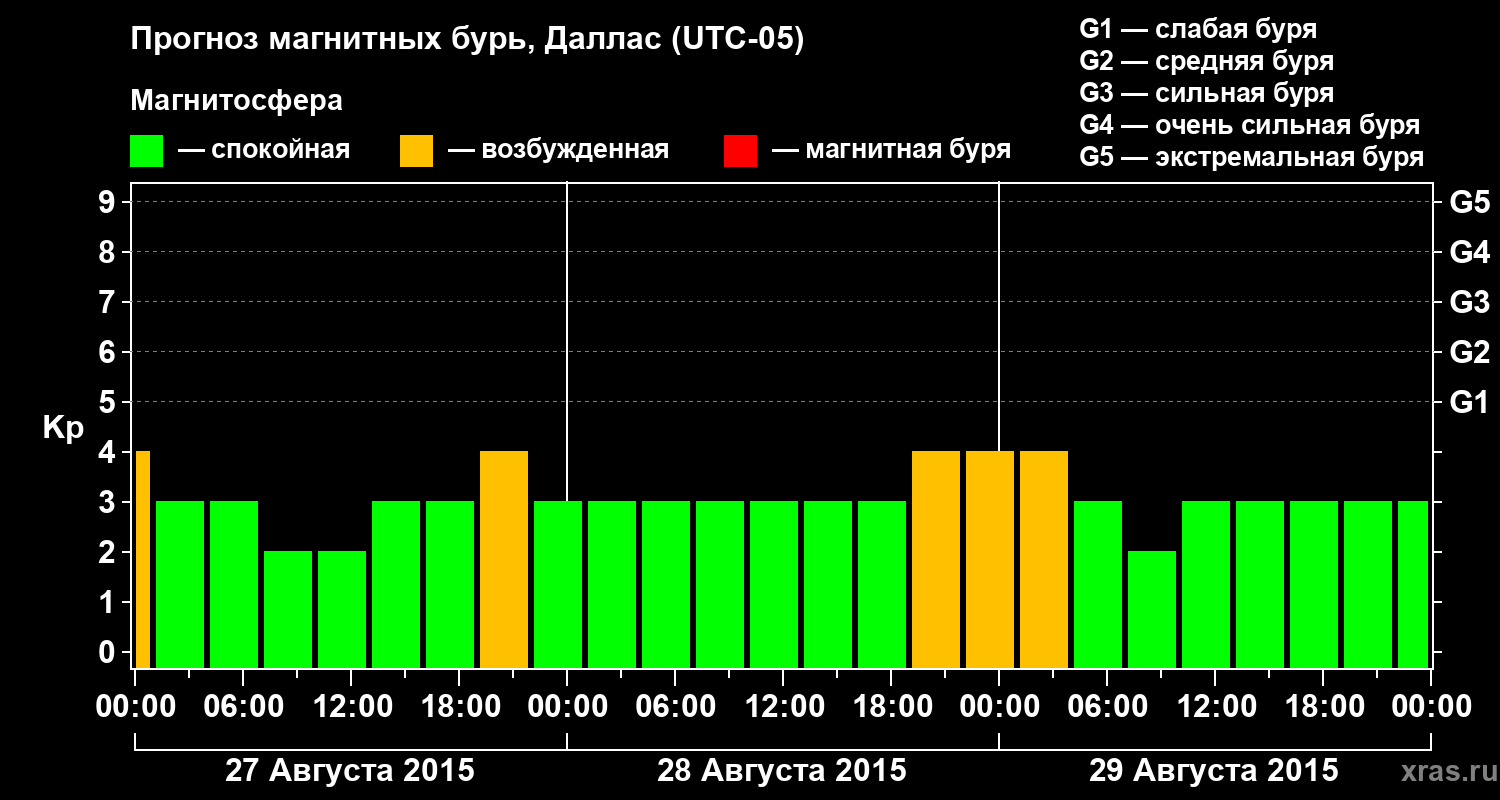Click legend line 'G5 — экстремальная буря'

[x=1251, y=157]
